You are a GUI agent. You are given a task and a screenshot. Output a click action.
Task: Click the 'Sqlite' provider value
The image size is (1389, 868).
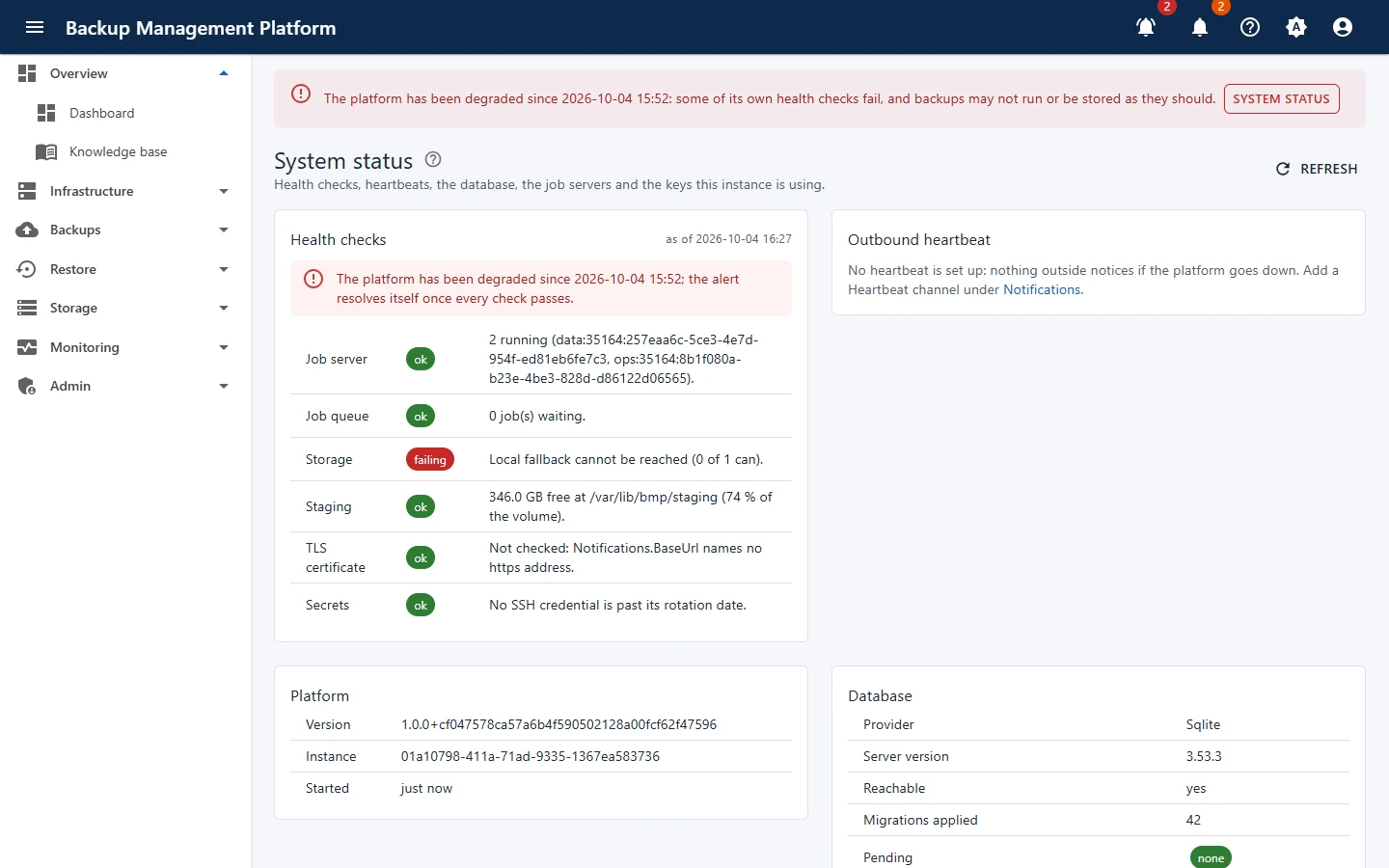click(x=1204, y=724)
